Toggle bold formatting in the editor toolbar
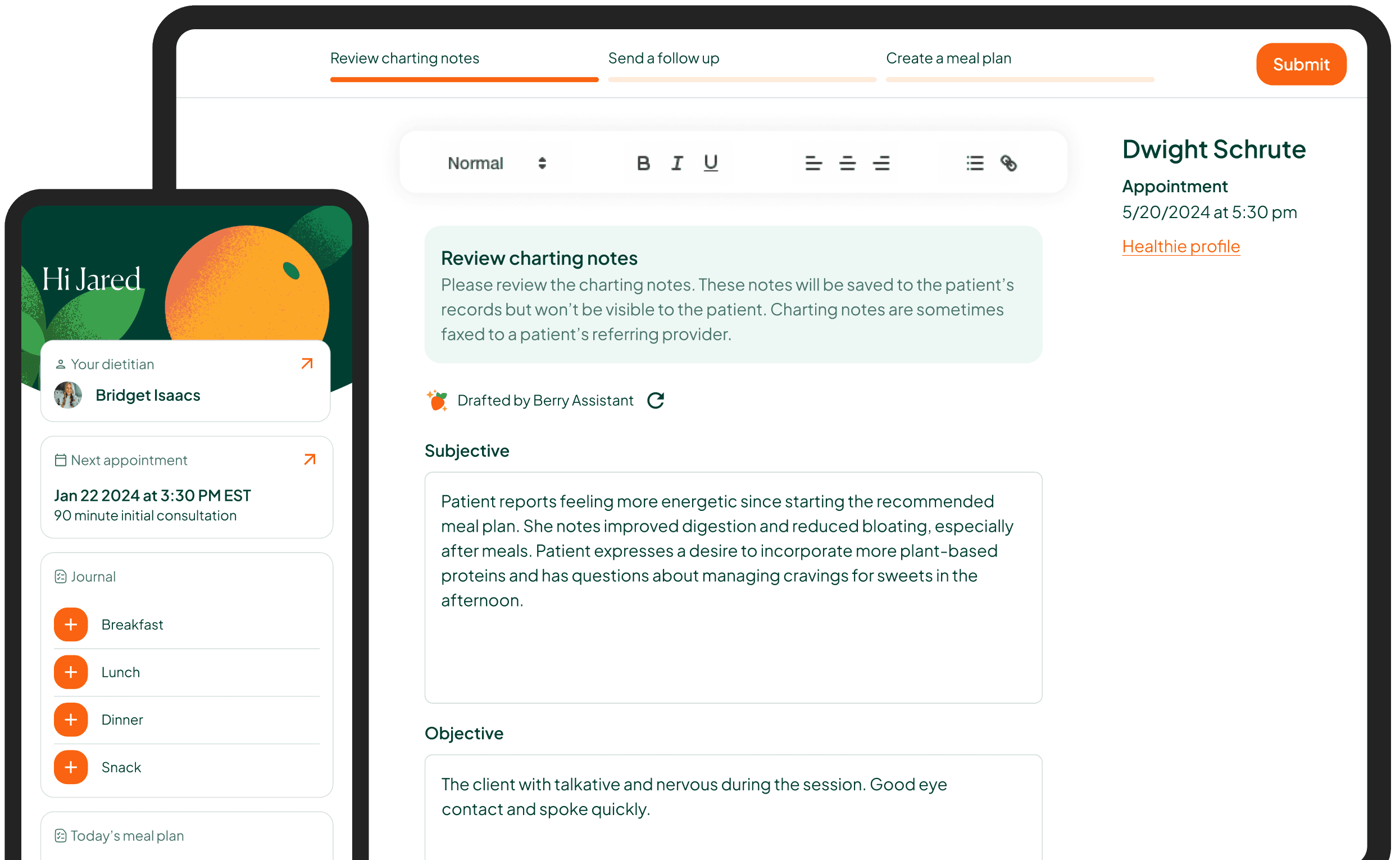The height and width of the screenshot is (860, 1400). [x=643, y=164]
